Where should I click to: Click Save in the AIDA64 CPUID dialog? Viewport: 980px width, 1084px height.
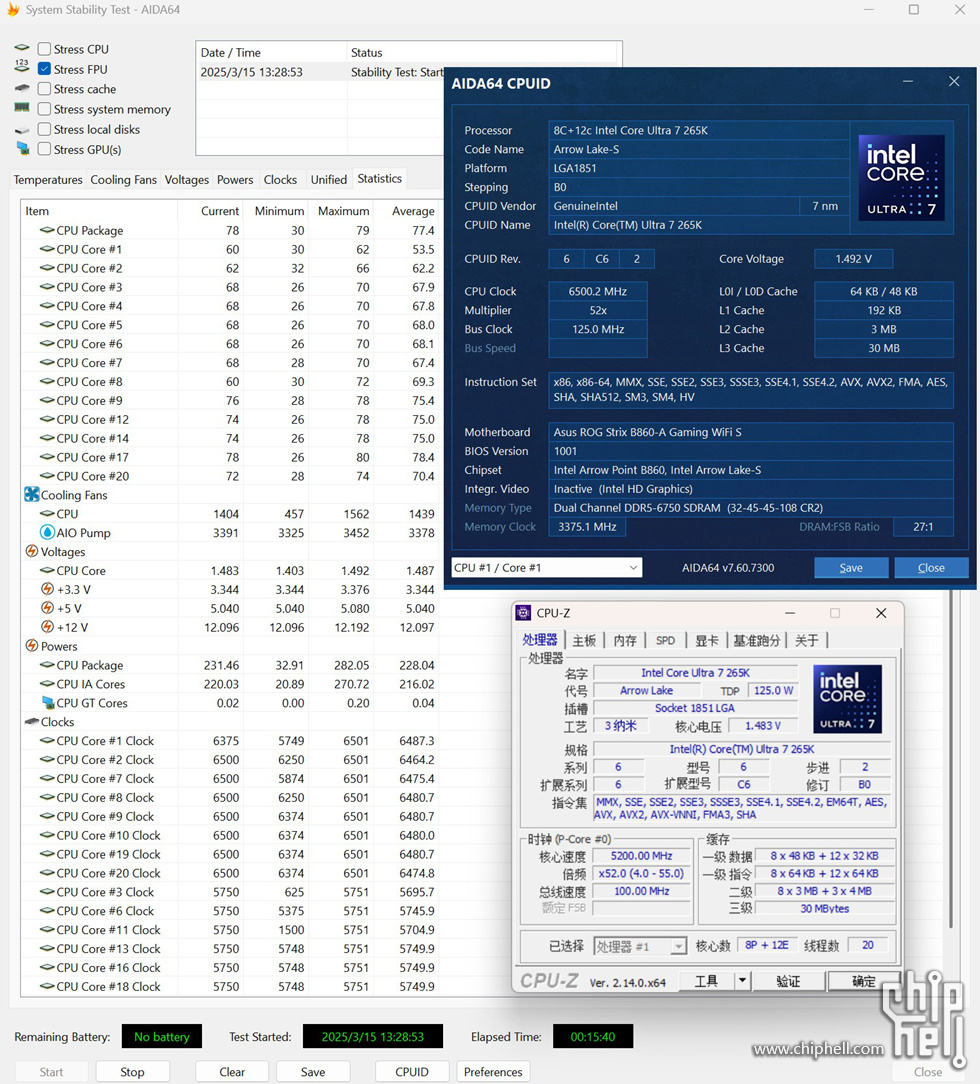pyautogui.click(x=851, y=568)
